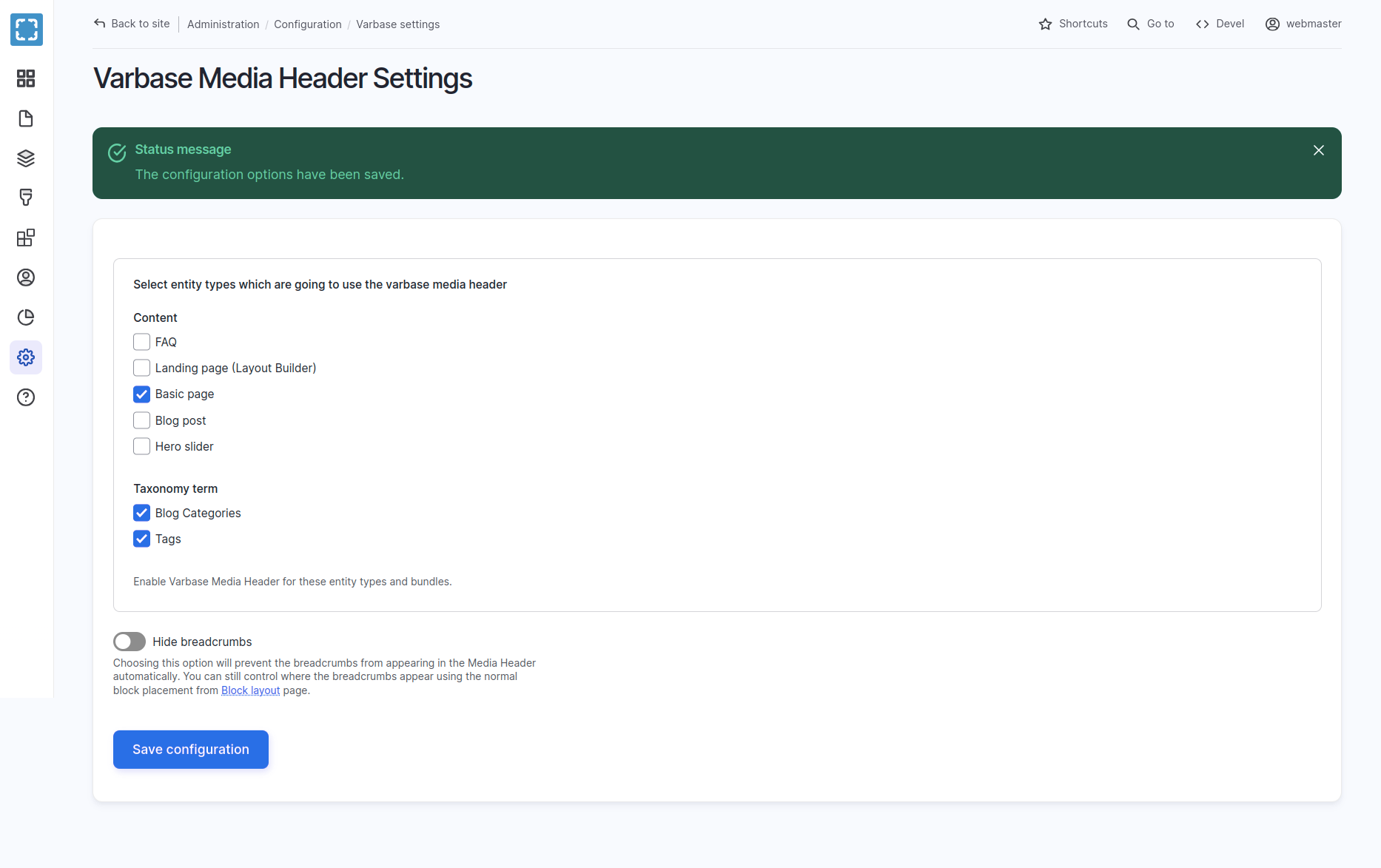This screenshot has height=868, width=1381.
Task: Open the Shortcuts menu
Action: pyautogui.click(x=1073, y=24)
